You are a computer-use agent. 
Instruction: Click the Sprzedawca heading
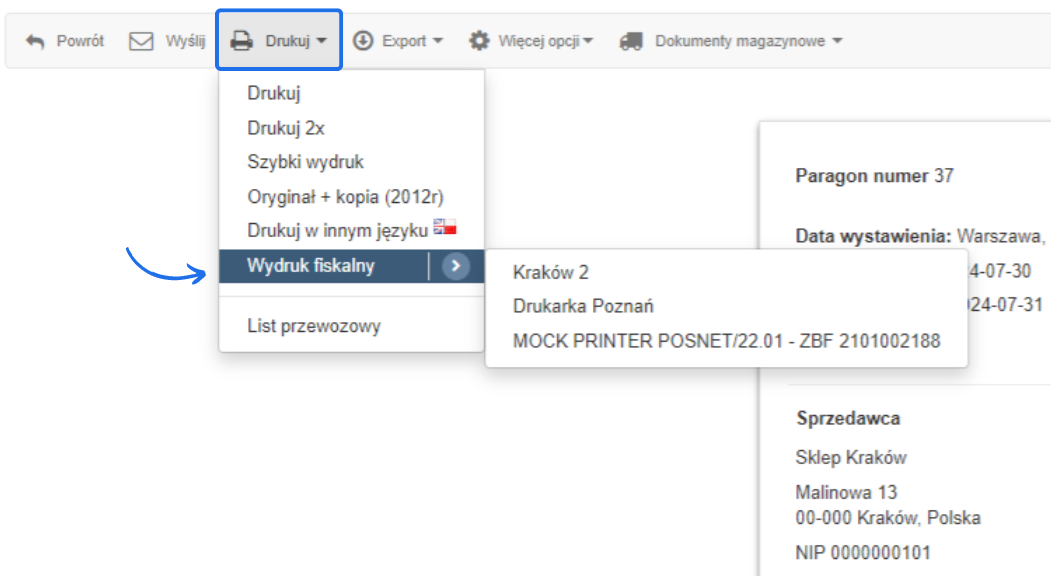click(848, 418)
